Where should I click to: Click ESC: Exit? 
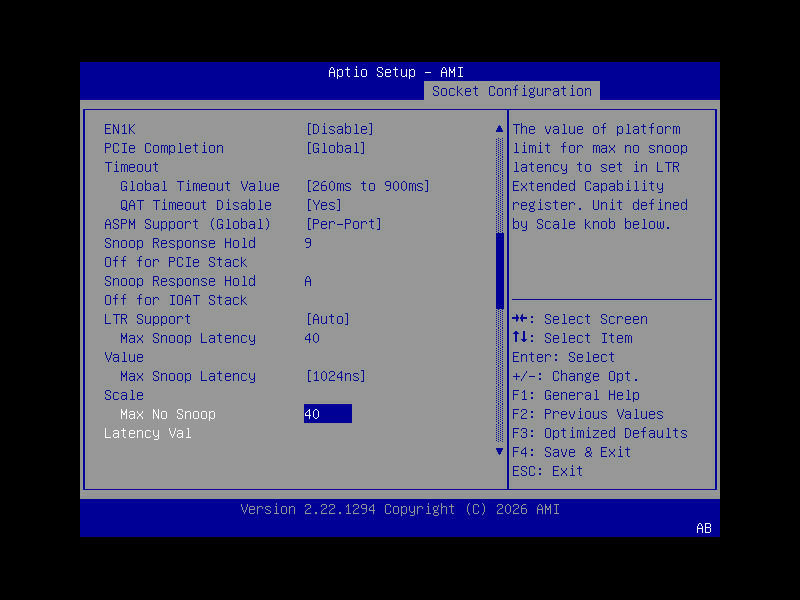[547, 471]
